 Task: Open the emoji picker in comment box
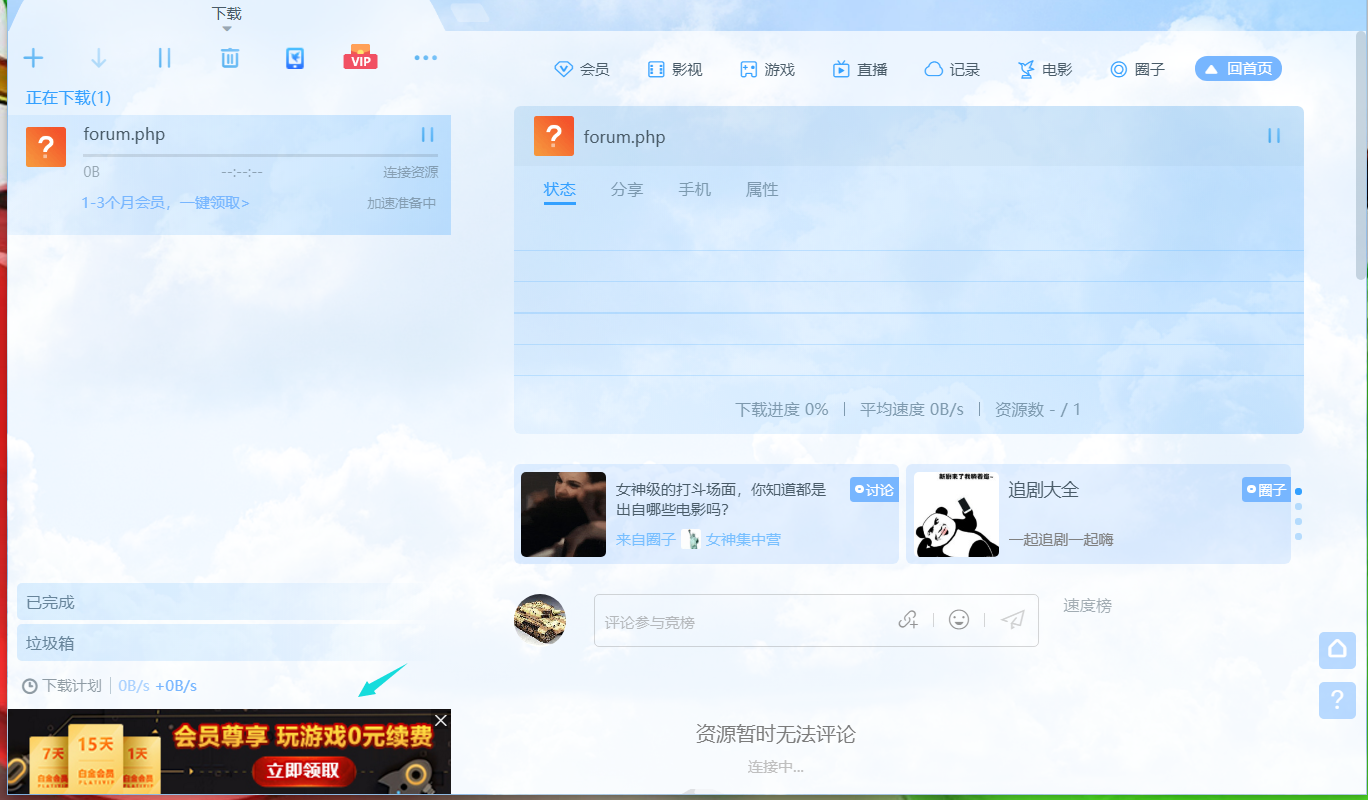[958, 620]
